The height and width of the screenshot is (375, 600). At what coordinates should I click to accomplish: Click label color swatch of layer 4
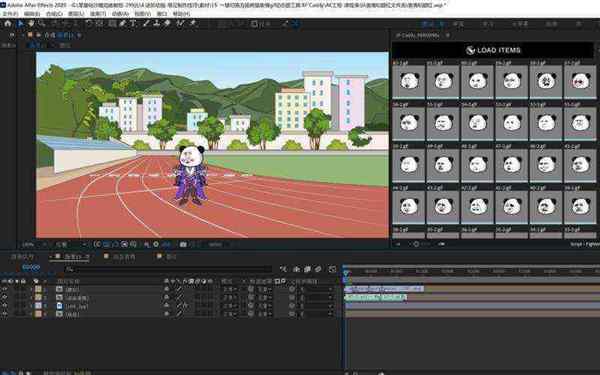click(x=38, y=314)
